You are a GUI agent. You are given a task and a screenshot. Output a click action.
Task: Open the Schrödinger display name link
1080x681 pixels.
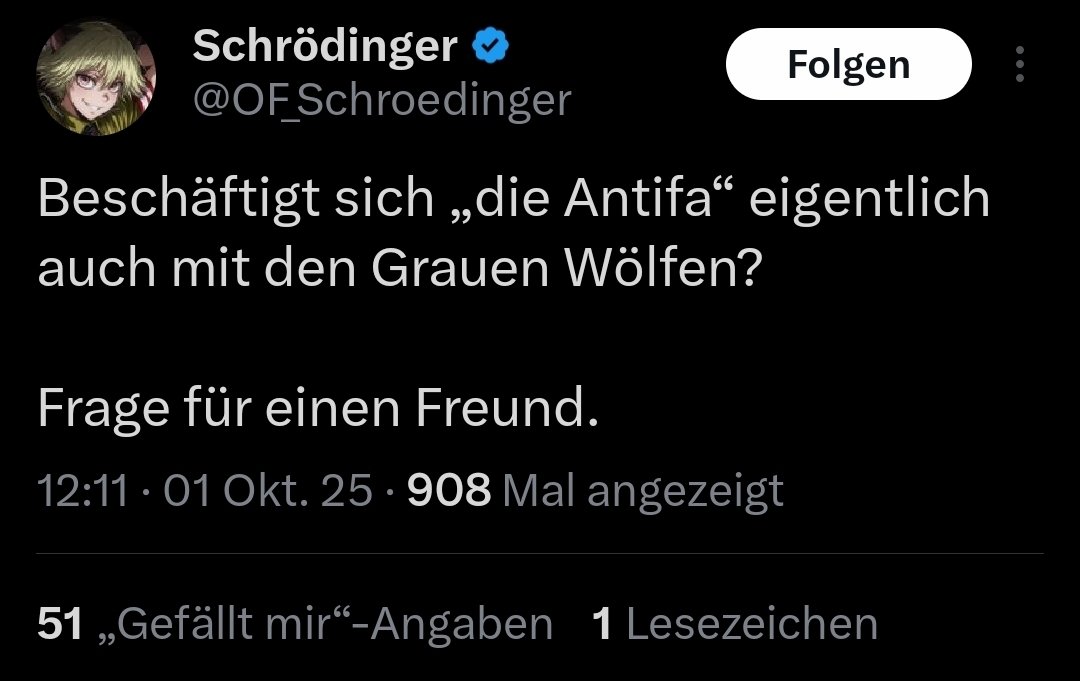(x=325, y=45)
